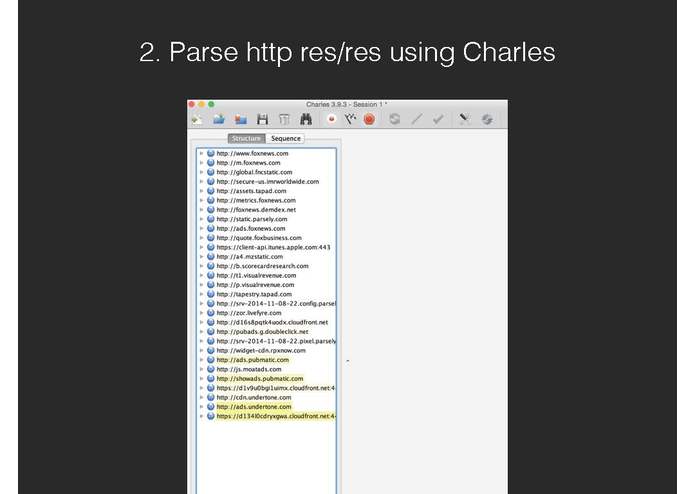Save session with the floppy disk icon
The height and width of the screenshot is (494, 695).
click(x=262, y=120)
